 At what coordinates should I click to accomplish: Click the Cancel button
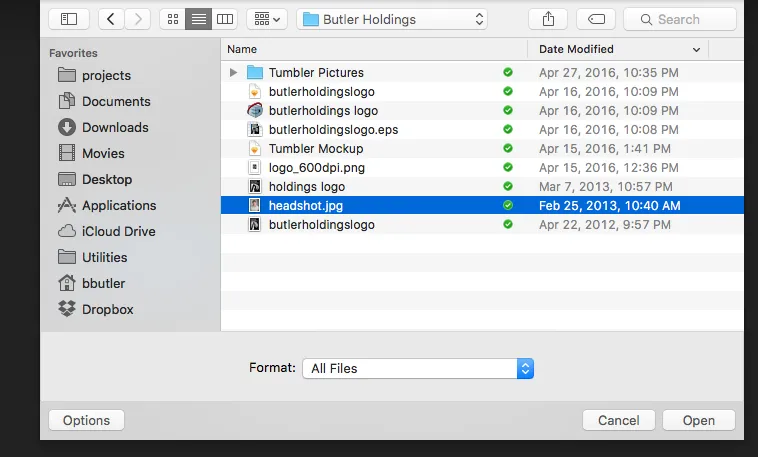coord(619,420)
